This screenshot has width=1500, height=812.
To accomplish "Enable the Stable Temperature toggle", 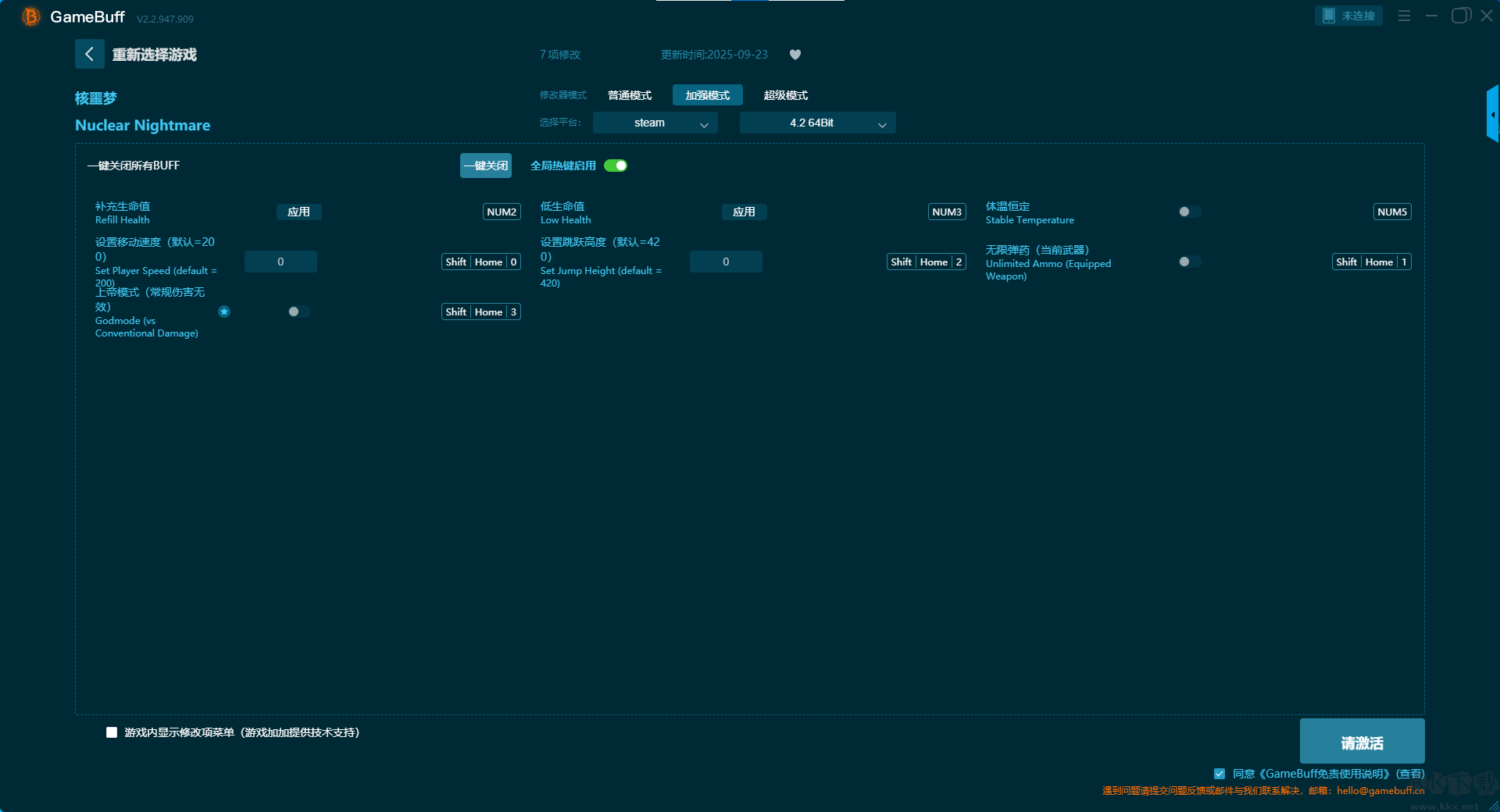I will (x=1188, y=212).
